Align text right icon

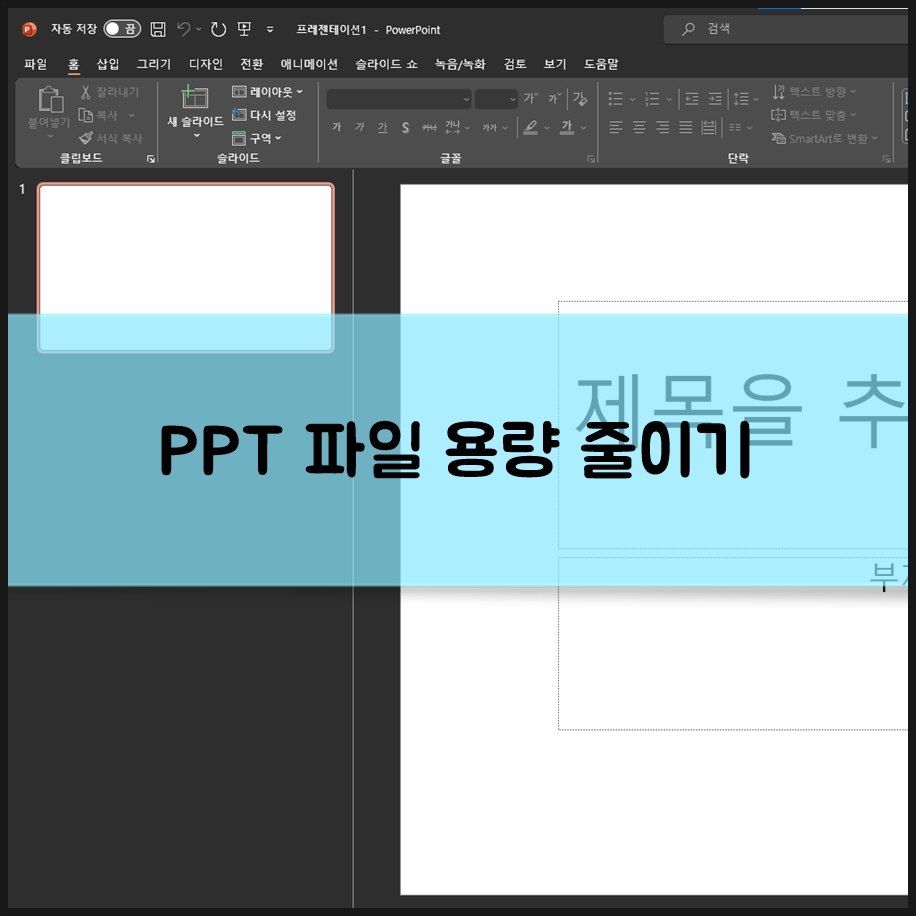tap(662, 127)
